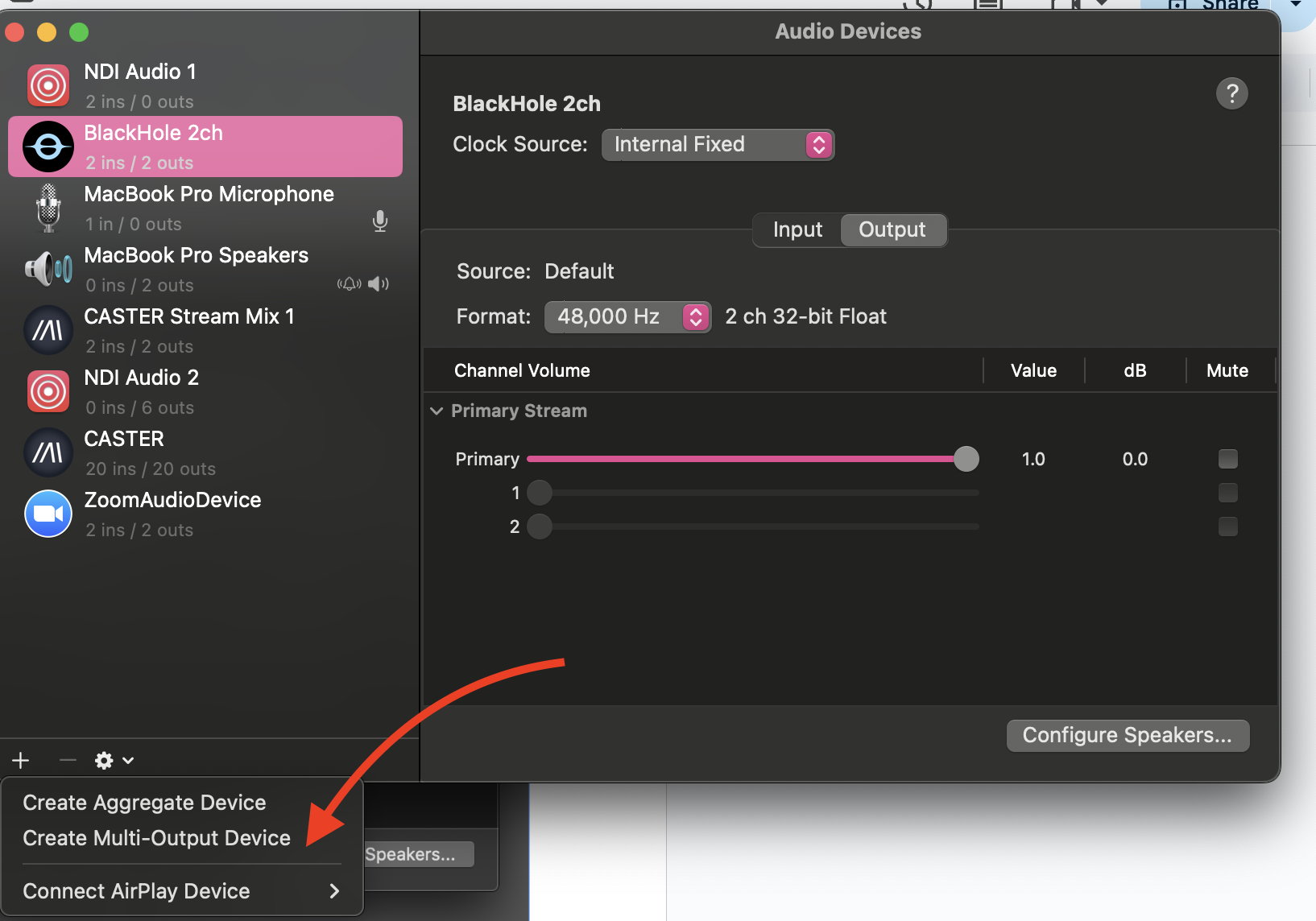
Task: Enable mute for channel 1
Action: (x=1227, y=493)
